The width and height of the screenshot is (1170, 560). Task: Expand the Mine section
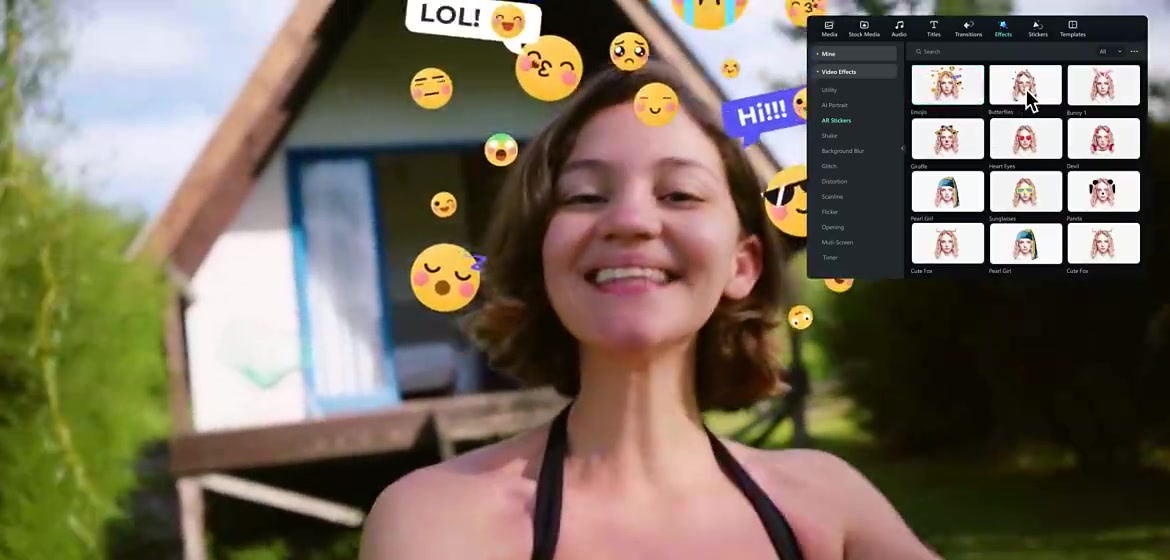[x=855, y=54]
